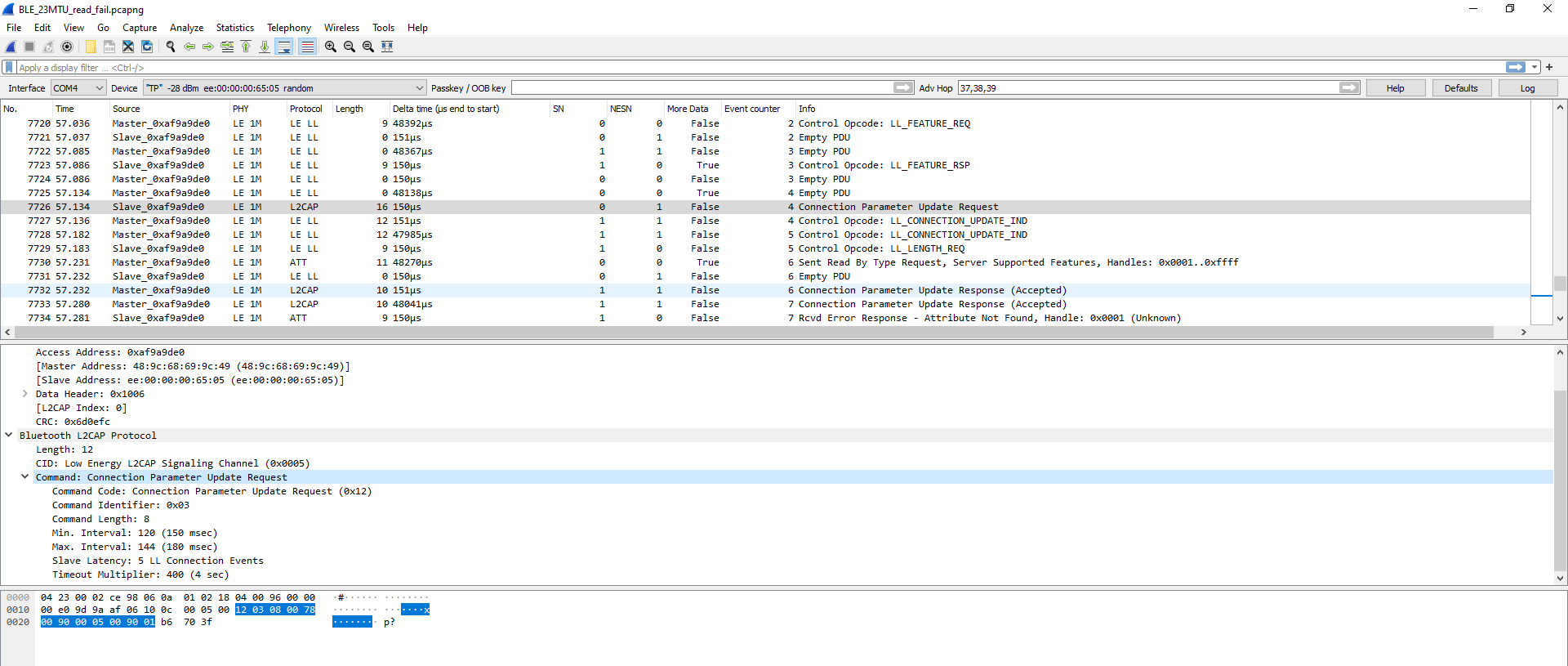Screen dimensions: 1568x666
Task: Open a capture file with folder icon
Action: (91, 47)
